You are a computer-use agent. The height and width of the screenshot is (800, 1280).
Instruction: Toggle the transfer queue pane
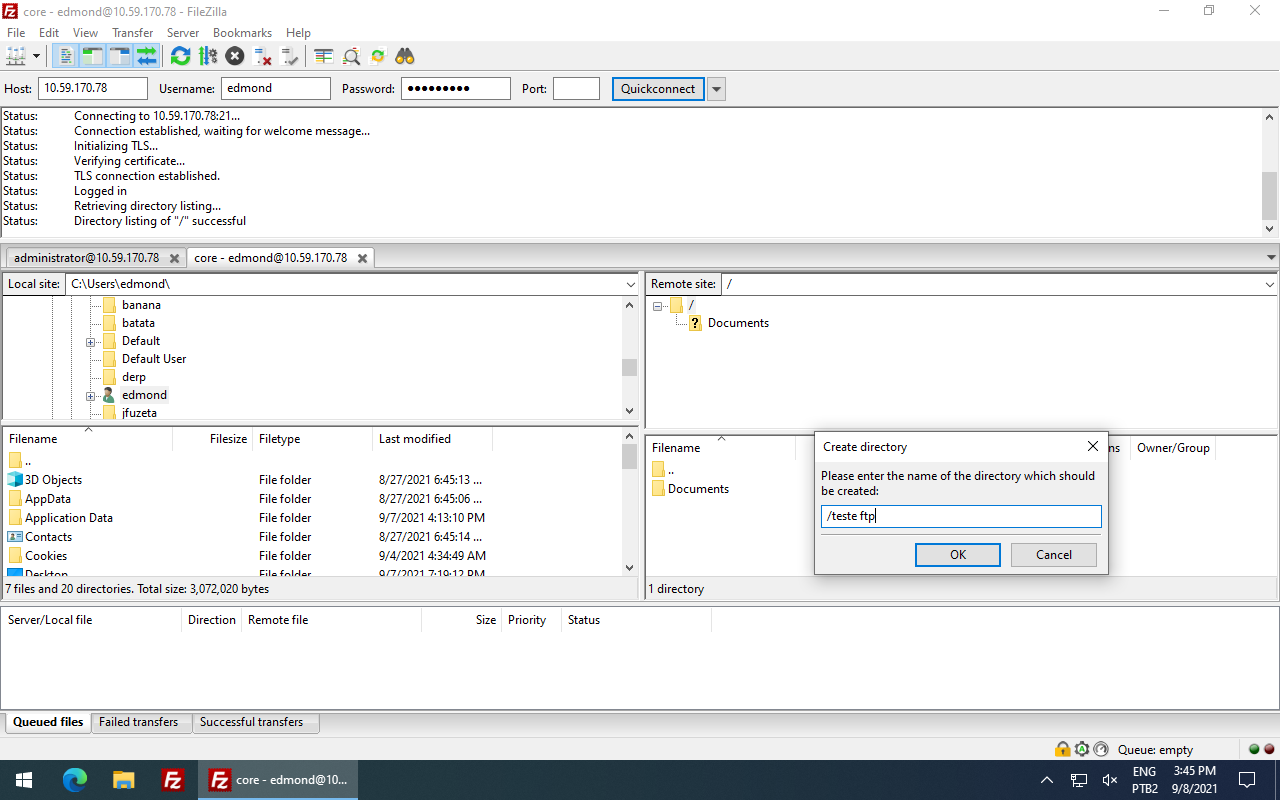[146, 56]
